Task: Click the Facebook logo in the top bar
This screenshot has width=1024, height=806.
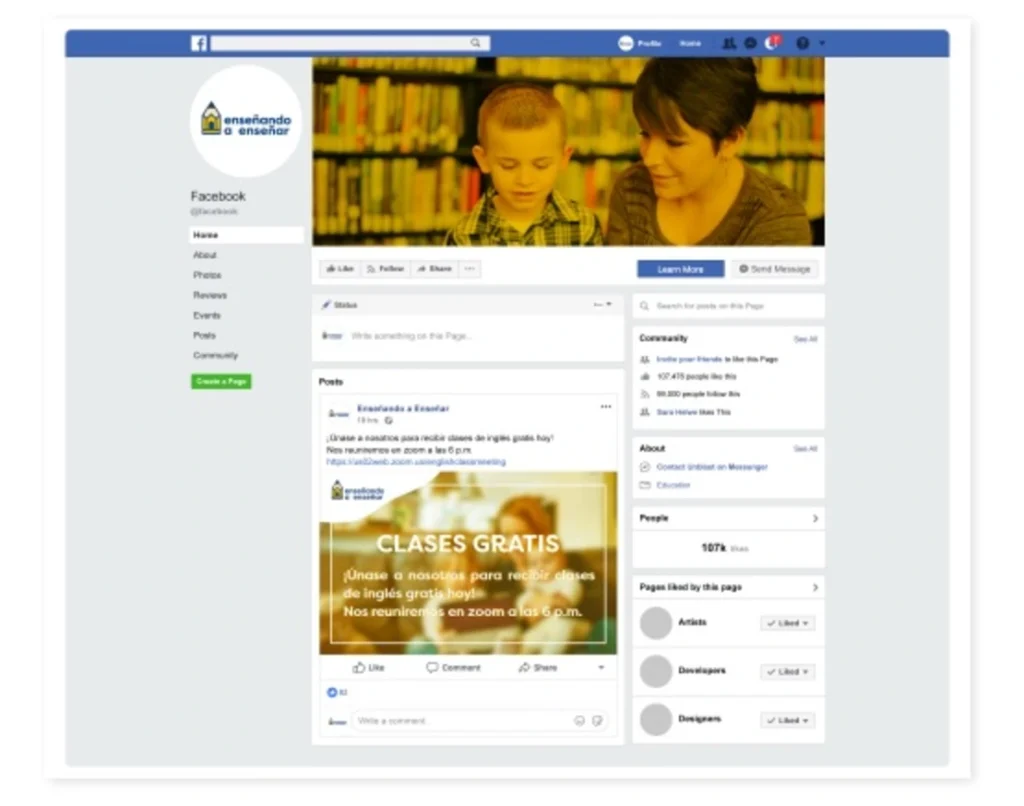Action: [199, 43]
